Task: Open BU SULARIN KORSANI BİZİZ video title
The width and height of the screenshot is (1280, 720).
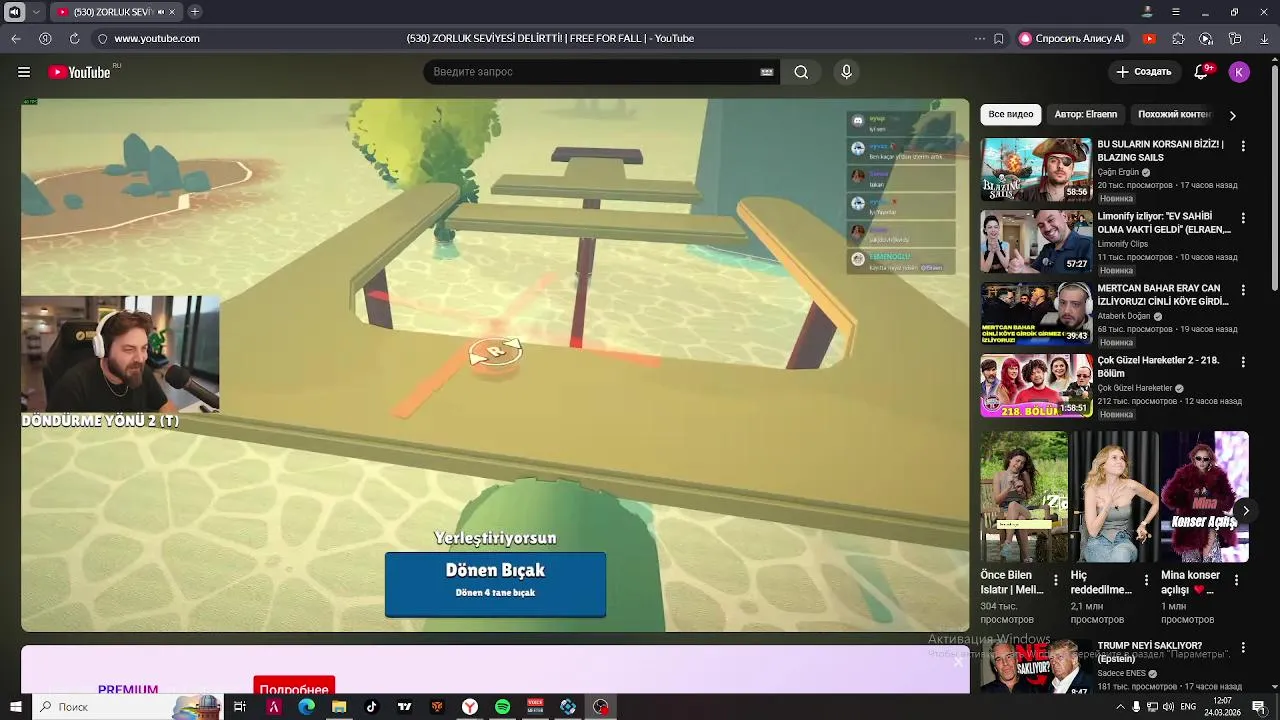Action: tap(1160, 150)
